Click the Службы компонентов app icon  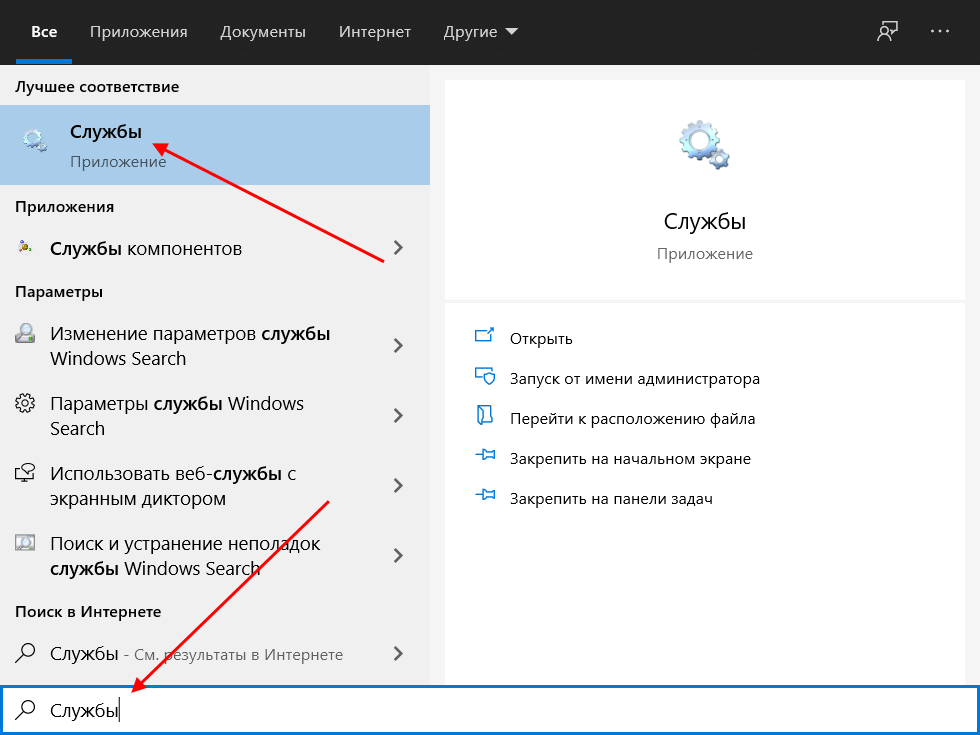pos(25,248)
